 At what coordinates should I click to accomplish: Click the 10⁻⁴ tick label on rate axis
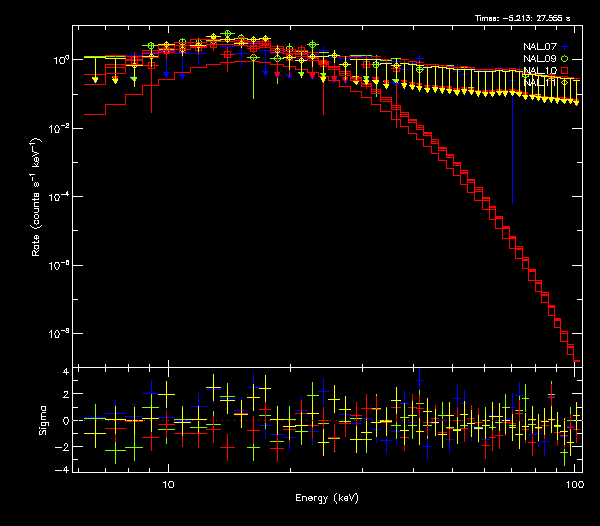click(61, 197)
